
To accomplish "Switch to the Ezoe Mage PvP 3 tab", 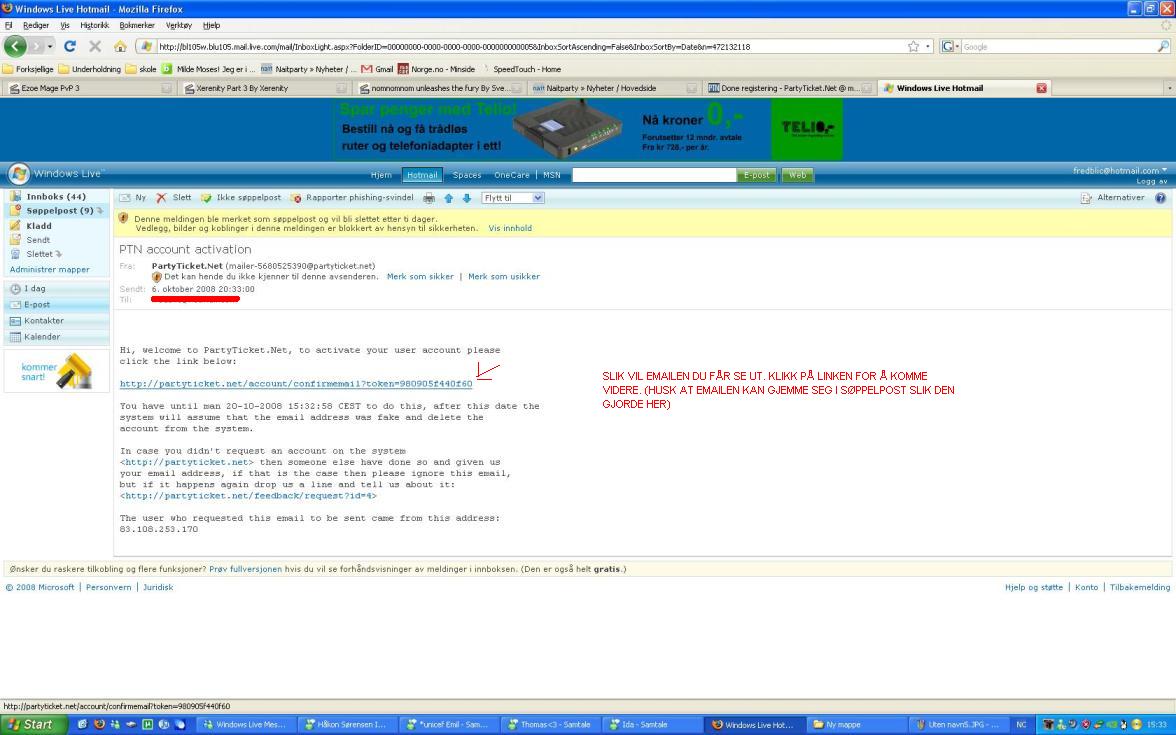I will pyautogui.click(x=90, y=88).
